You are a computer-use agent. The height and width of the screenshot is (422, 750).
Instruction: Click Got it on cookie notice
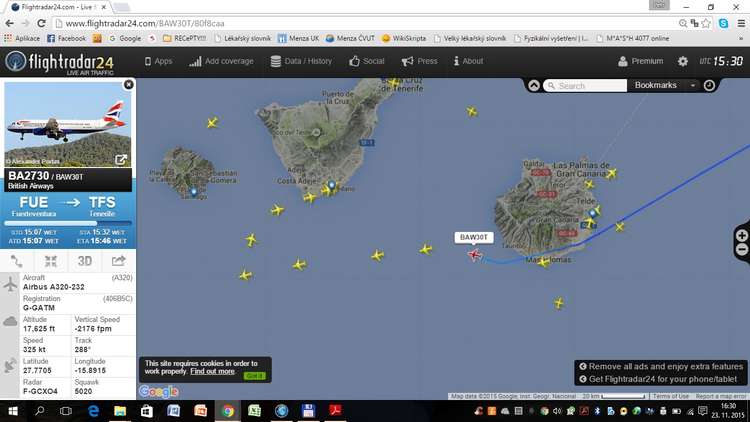click(254, 376)
